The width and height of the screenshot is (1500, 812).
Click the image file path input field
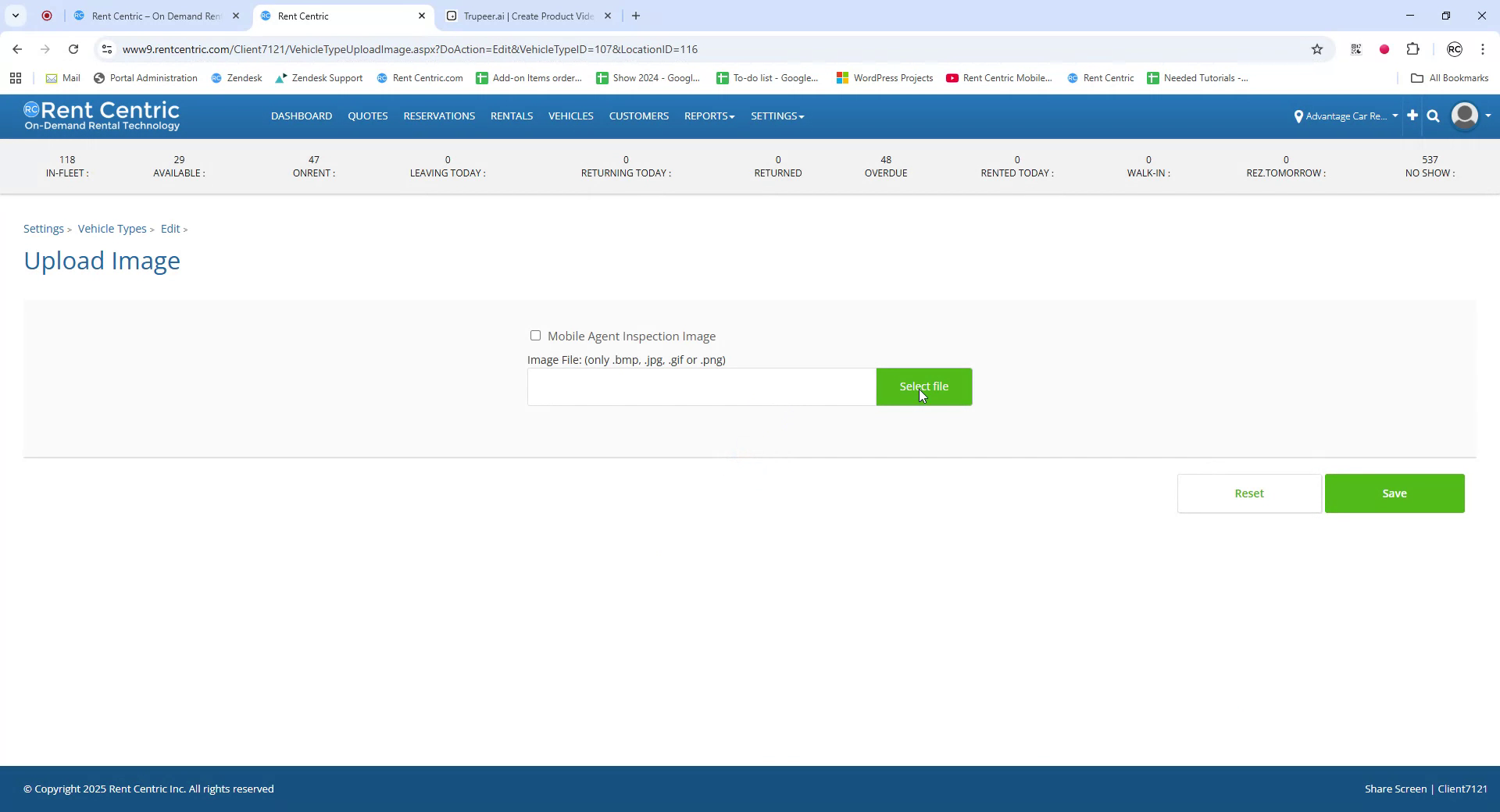[701, 386]
